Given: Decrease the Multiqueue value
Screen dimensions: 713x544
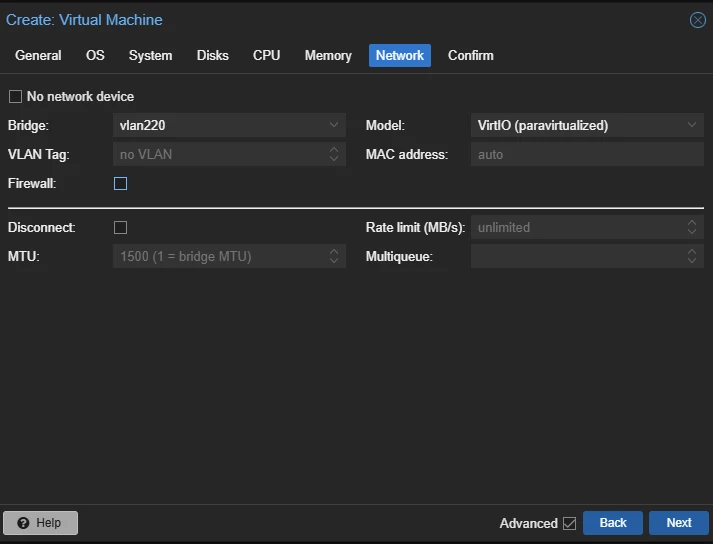Looking at the screenshot, I should click(692, 262).
